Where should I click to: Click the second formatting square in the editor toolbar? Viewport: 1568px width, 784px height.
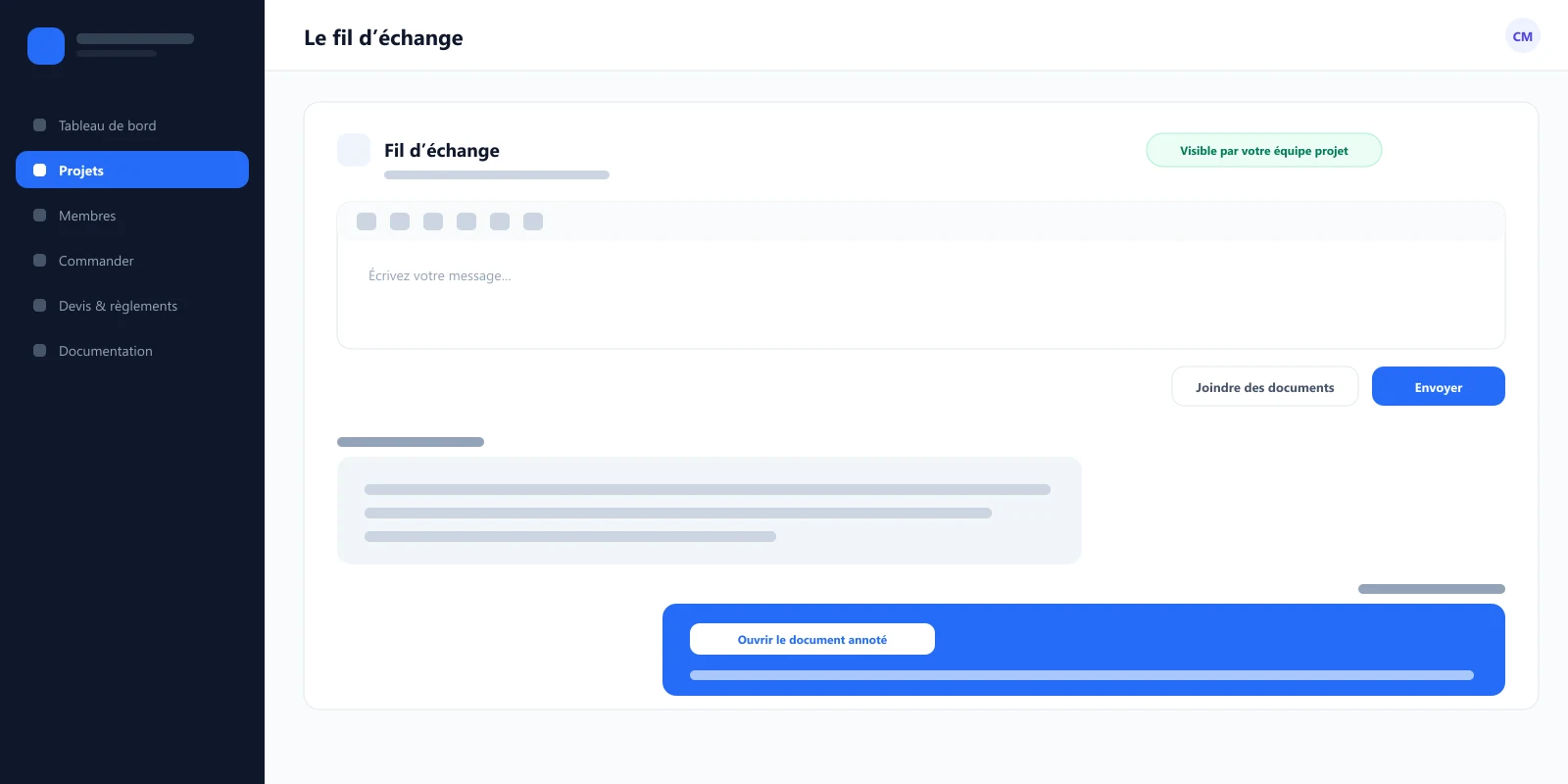point(400,221)
